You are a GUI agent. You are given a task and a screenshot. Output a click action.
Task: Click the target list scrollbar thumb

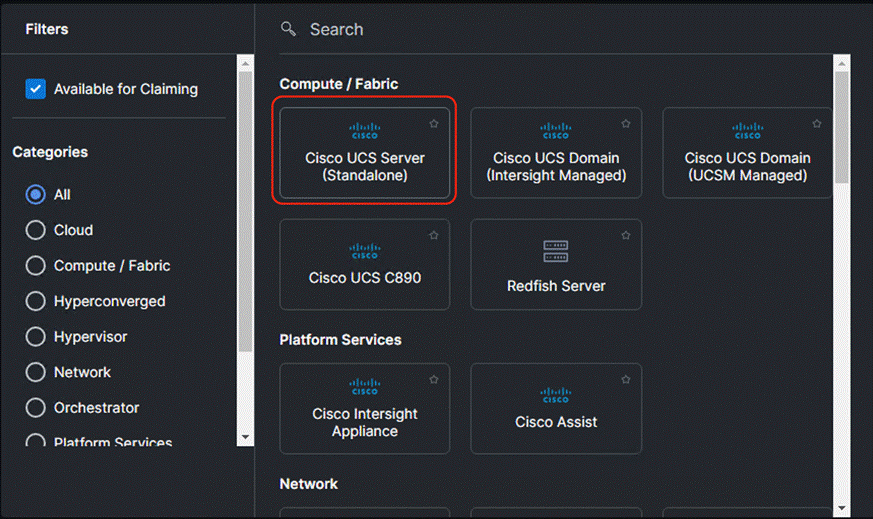coord(841,127)
